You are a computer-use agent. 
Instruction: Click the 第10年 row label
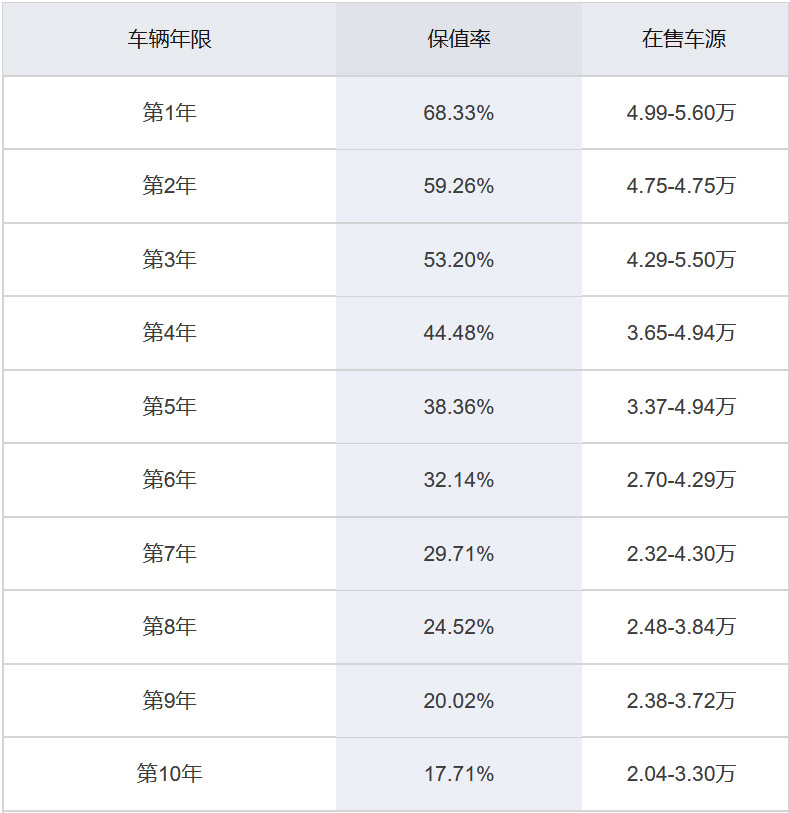click(169, 774)
